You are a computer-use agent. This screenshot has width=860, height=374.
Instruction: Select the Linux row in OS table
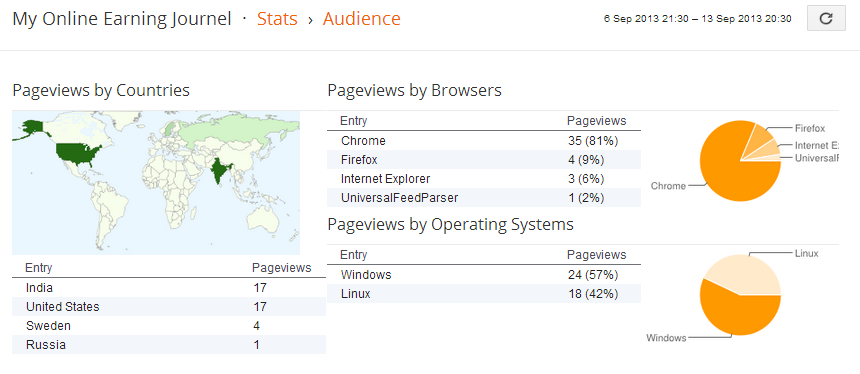(x=484, y=294)
